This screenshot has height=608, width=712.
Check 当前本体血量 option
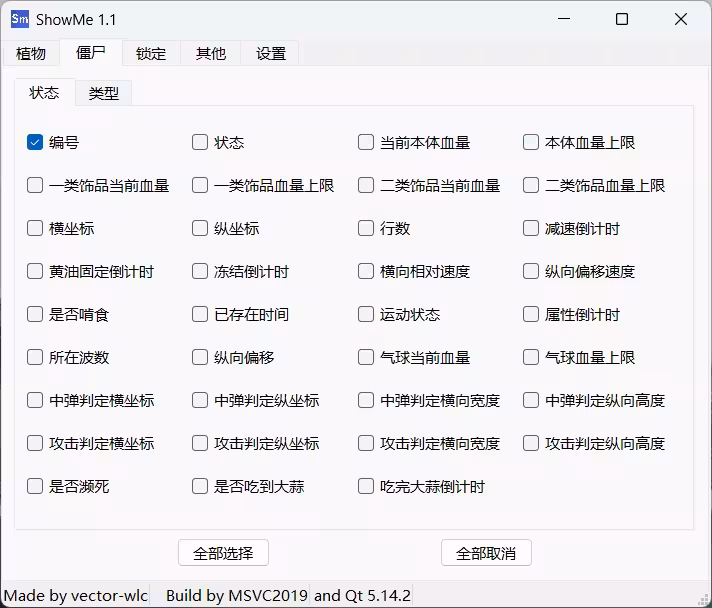366,142
